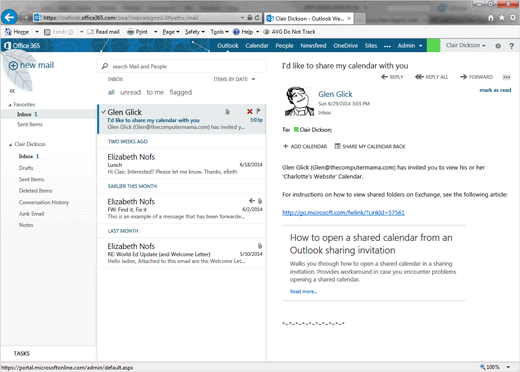Flag the Glen Glick message
This screenshot has height=372, width=520.
[x=259, y=111]
